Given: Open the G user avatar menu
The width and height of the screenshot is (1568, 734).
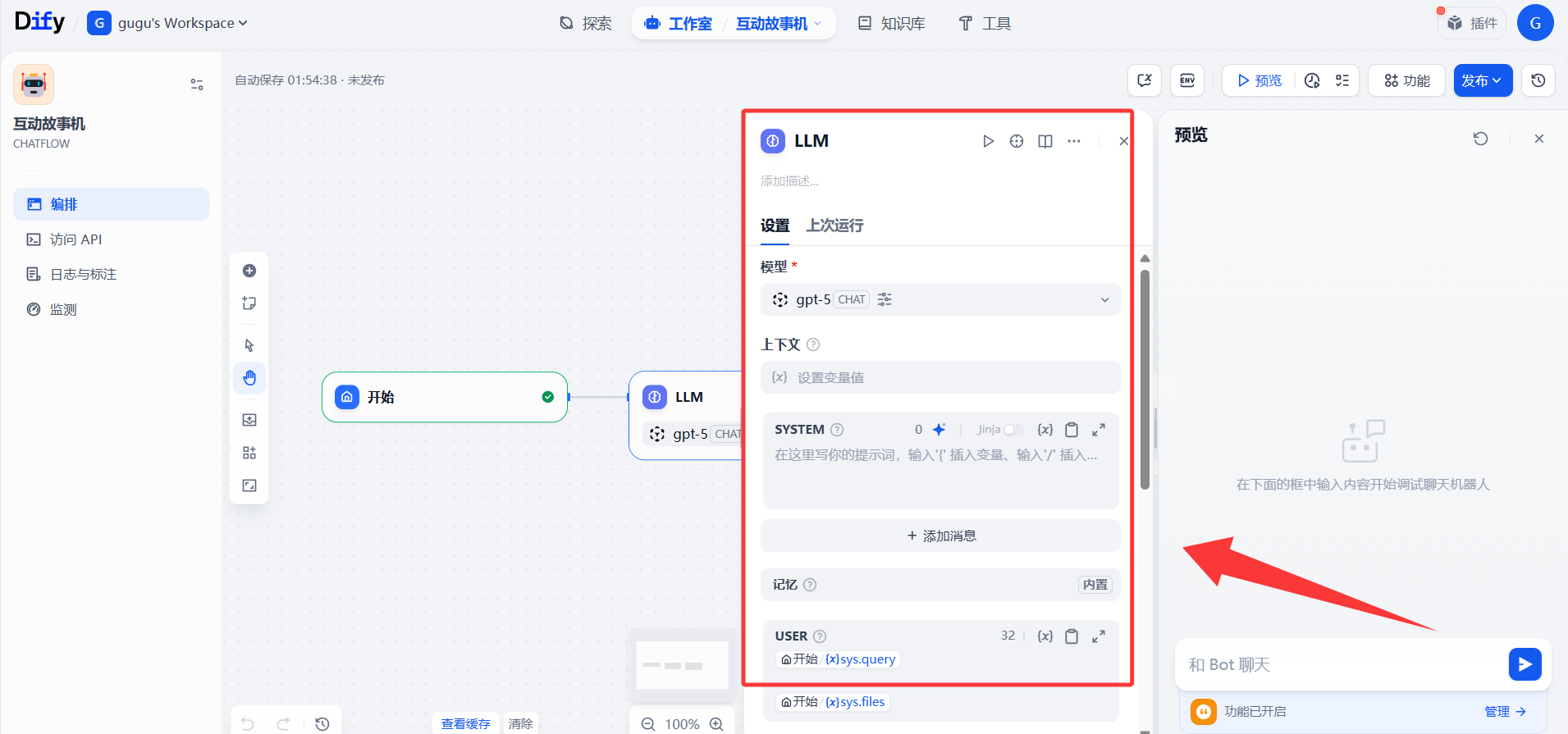Looking at the screenshot, I should click(1535, 23).
